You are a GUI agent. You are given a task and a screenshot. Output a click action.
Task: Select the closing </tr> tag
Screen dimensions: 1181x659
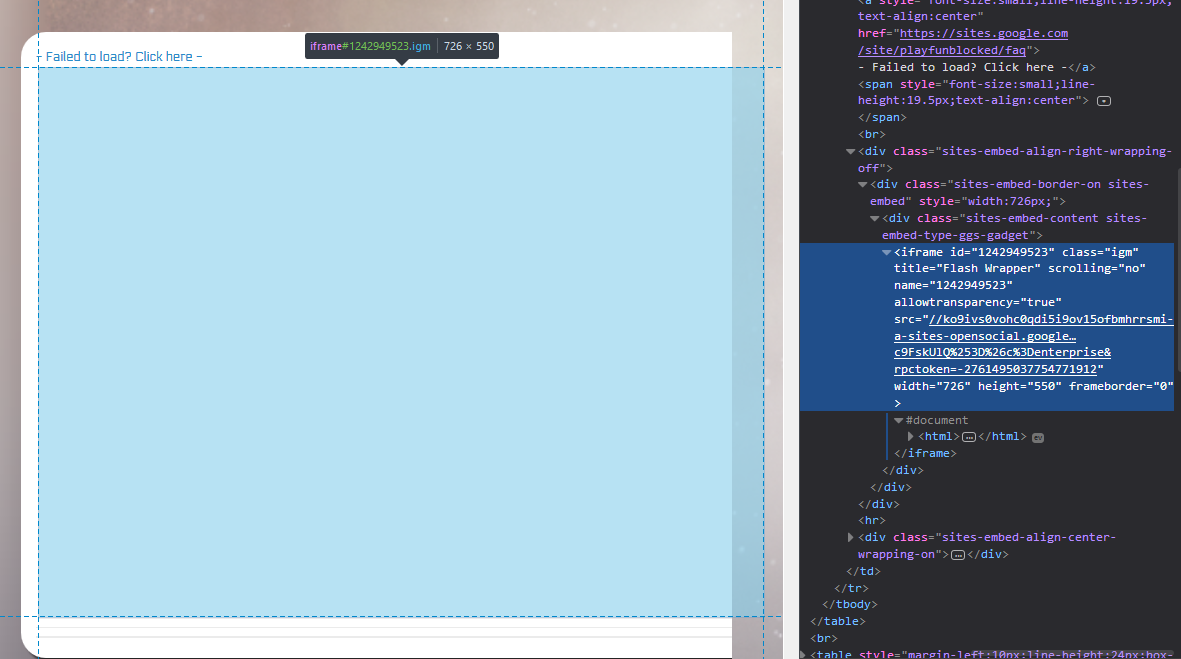[851, 588]
